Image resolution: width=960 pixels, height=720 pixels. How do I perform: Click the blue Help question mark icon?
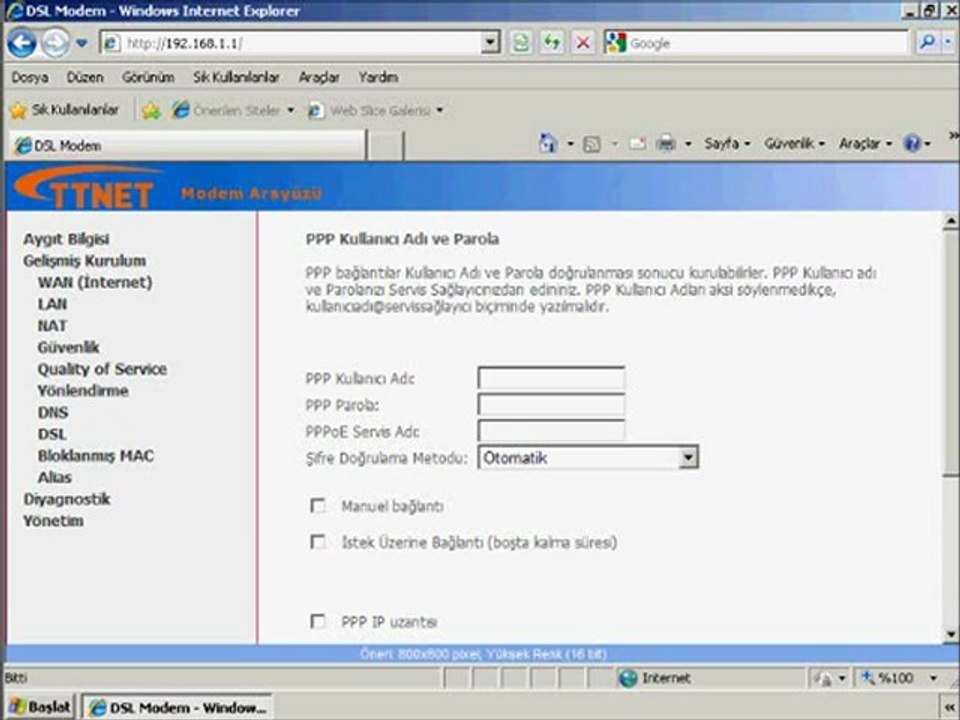point(912,144)
